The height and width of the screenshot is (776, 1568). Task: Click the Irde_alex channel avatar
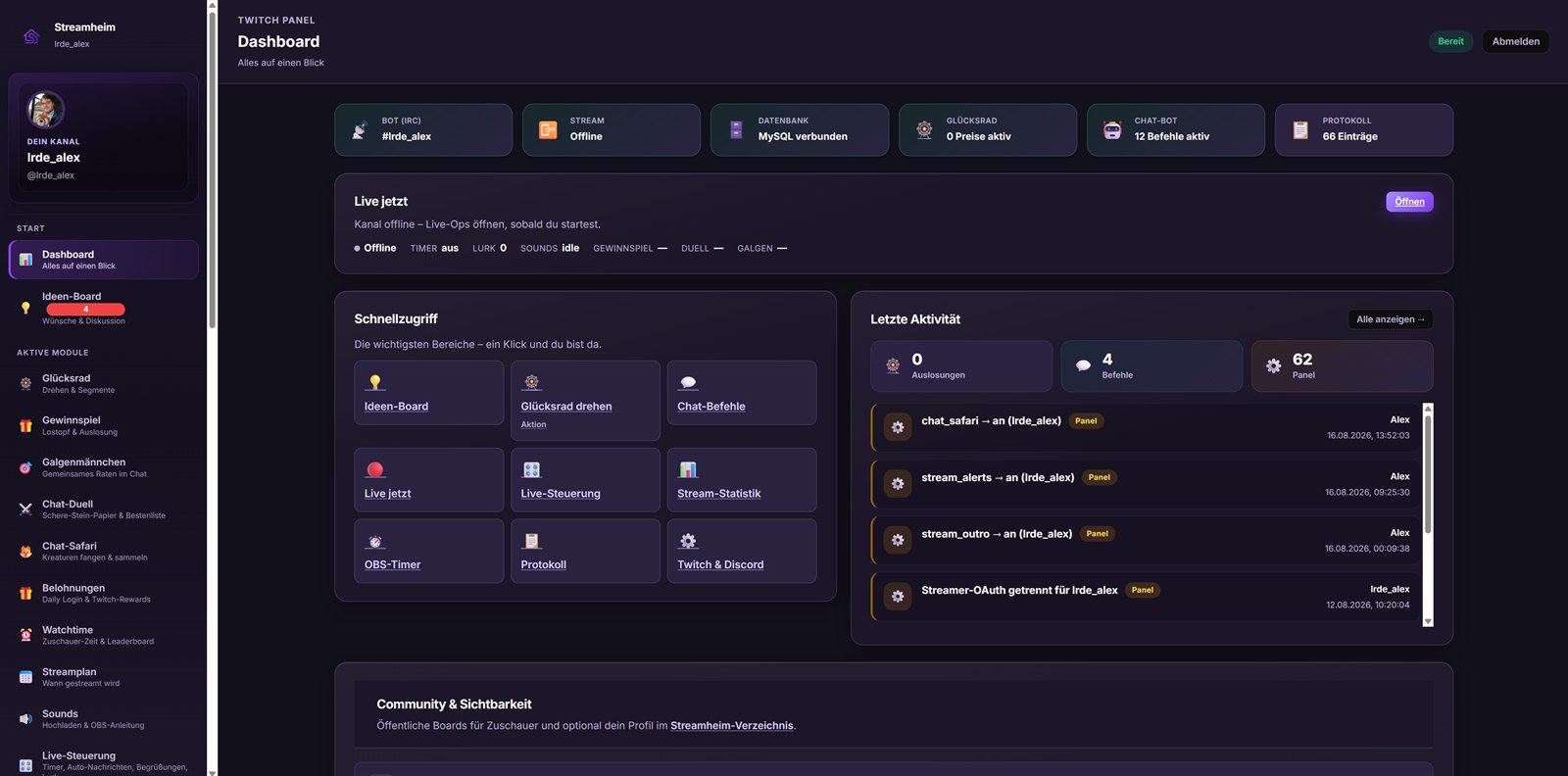(45, 110)
